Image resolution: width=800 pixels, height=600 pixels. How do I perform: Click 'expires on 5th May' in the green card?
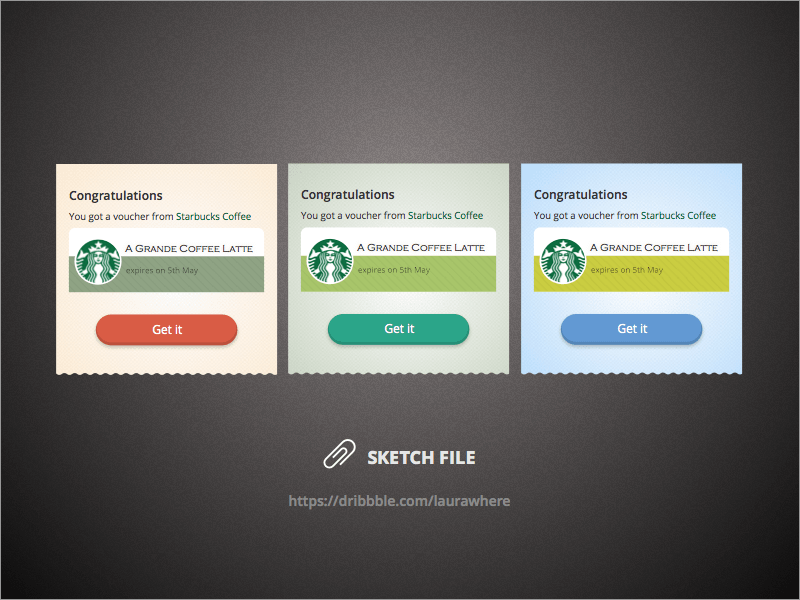tap(394, 270)
